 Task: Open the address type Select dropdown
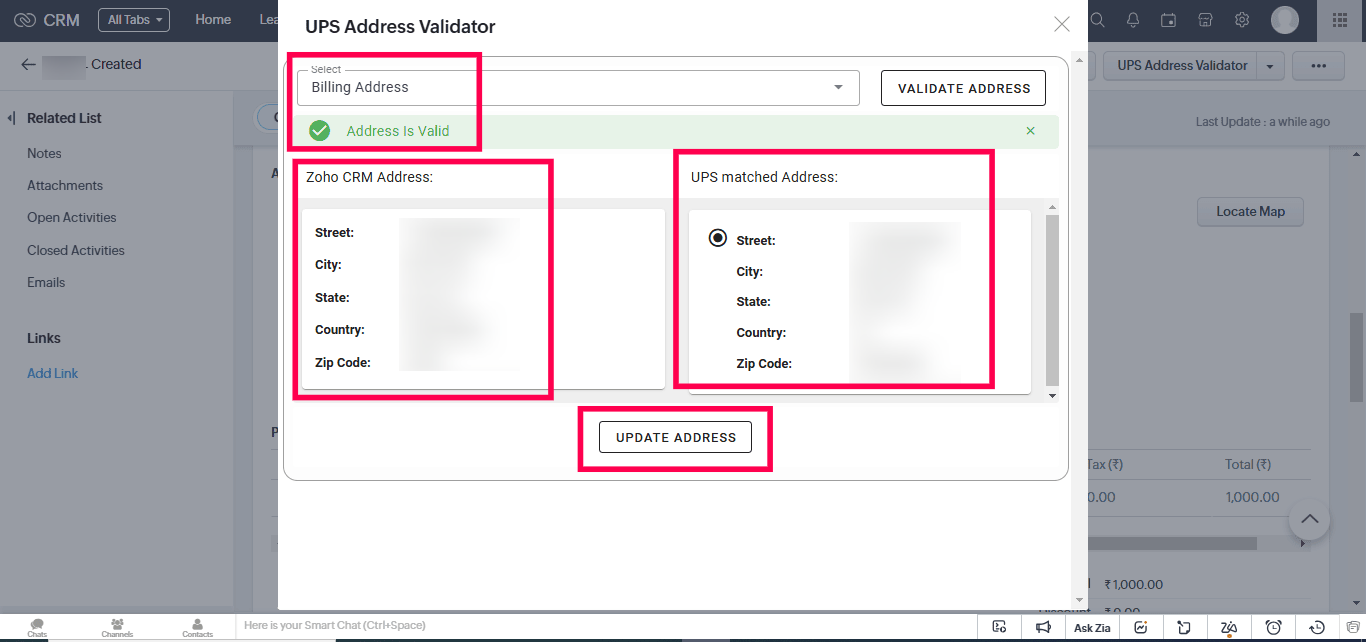click(578, 87)
